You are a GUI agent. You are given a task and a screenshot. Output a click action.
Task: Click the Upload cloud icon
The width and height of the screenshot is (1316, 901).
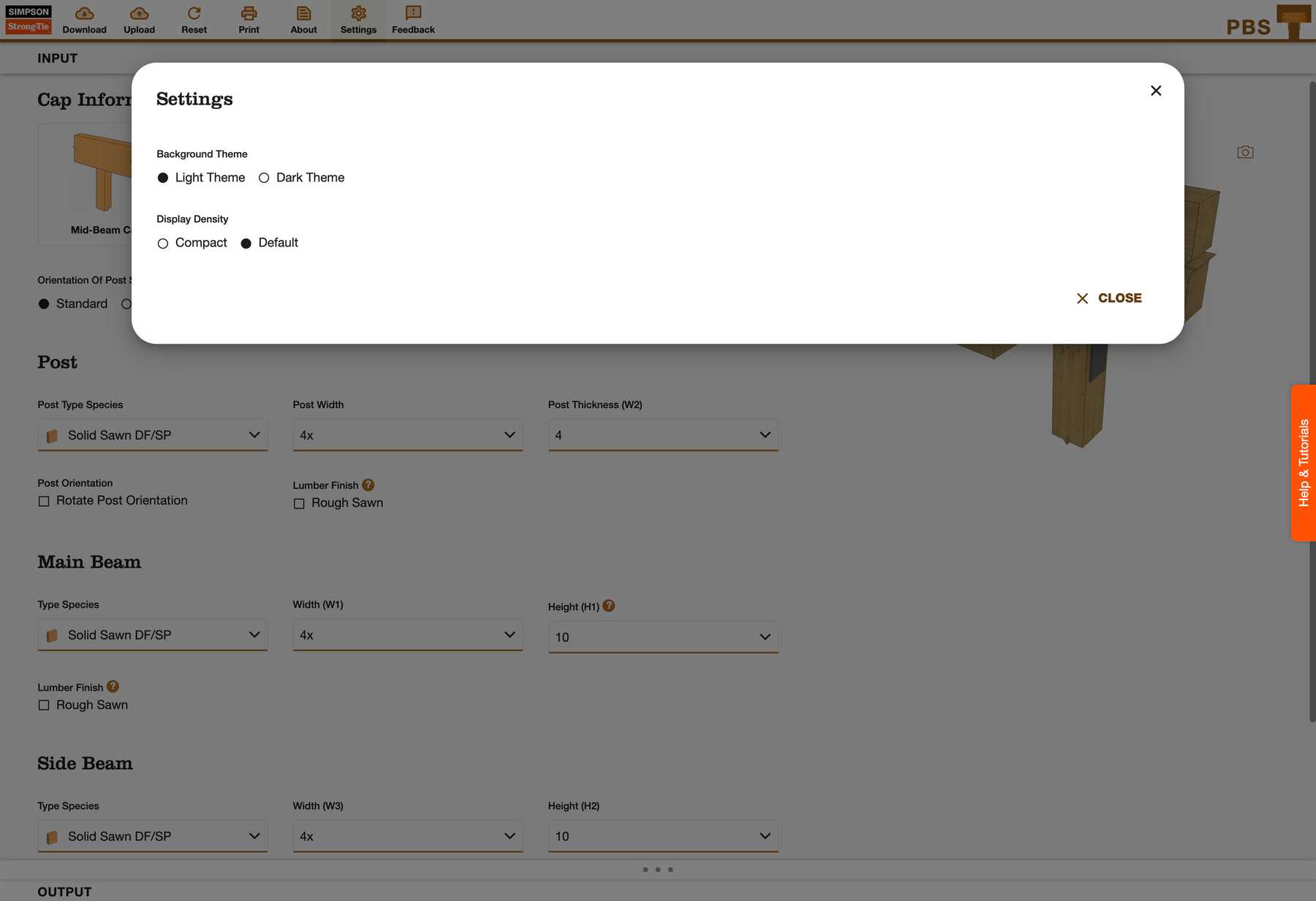(139, 14)
